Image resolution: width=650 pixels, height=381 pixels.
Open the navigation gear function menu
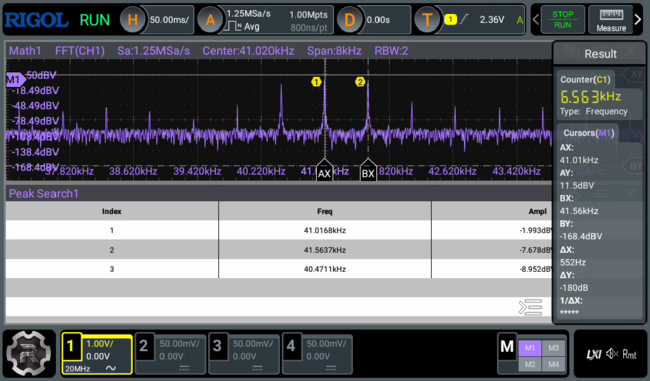[x=29, y=353]
